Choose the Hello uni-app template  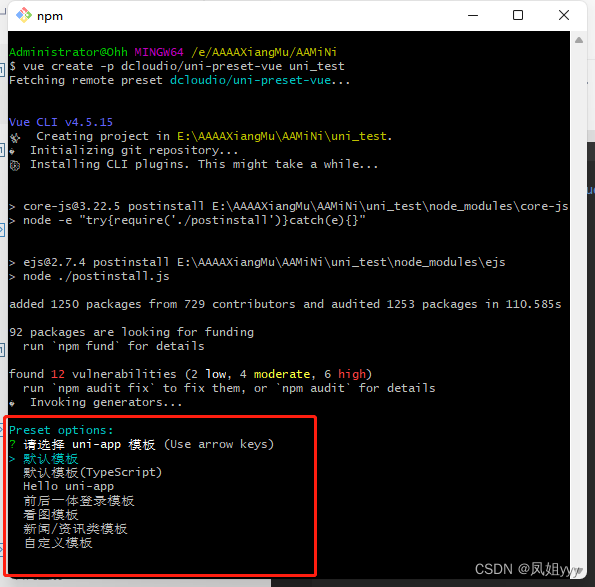coord(68,486)
